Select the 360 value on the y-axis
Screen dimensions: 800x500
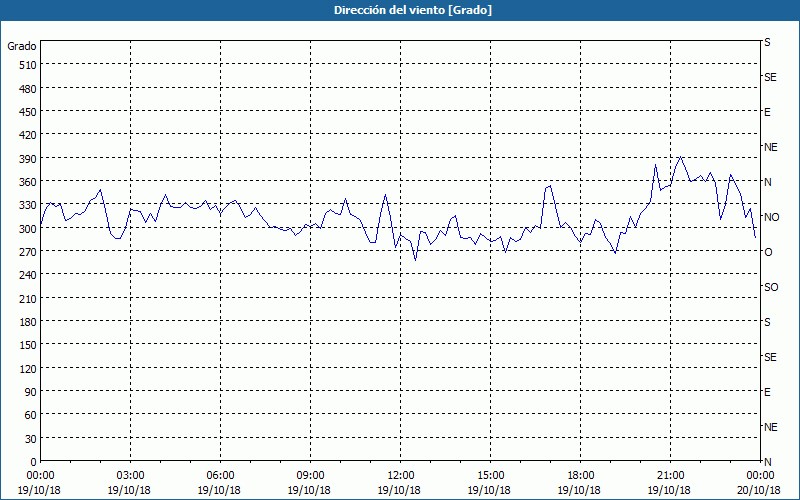(x=26, y=181)
